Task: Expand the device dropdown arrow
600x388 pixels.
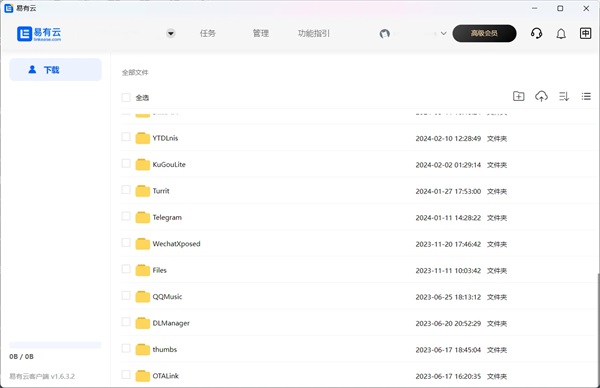Action: 171,33
